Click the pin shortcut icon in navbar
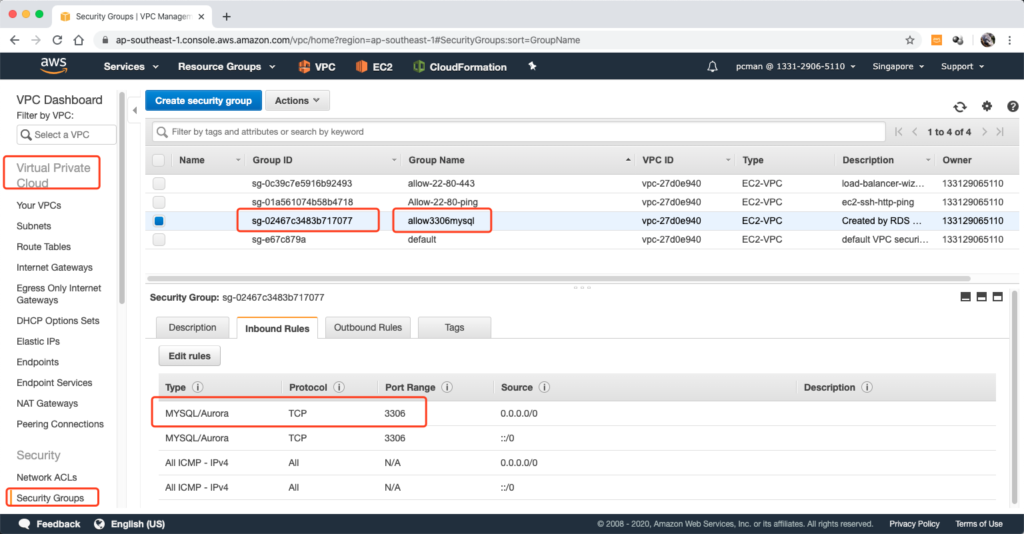Viewport: 1024px width, 534px height. click(532, 67)
